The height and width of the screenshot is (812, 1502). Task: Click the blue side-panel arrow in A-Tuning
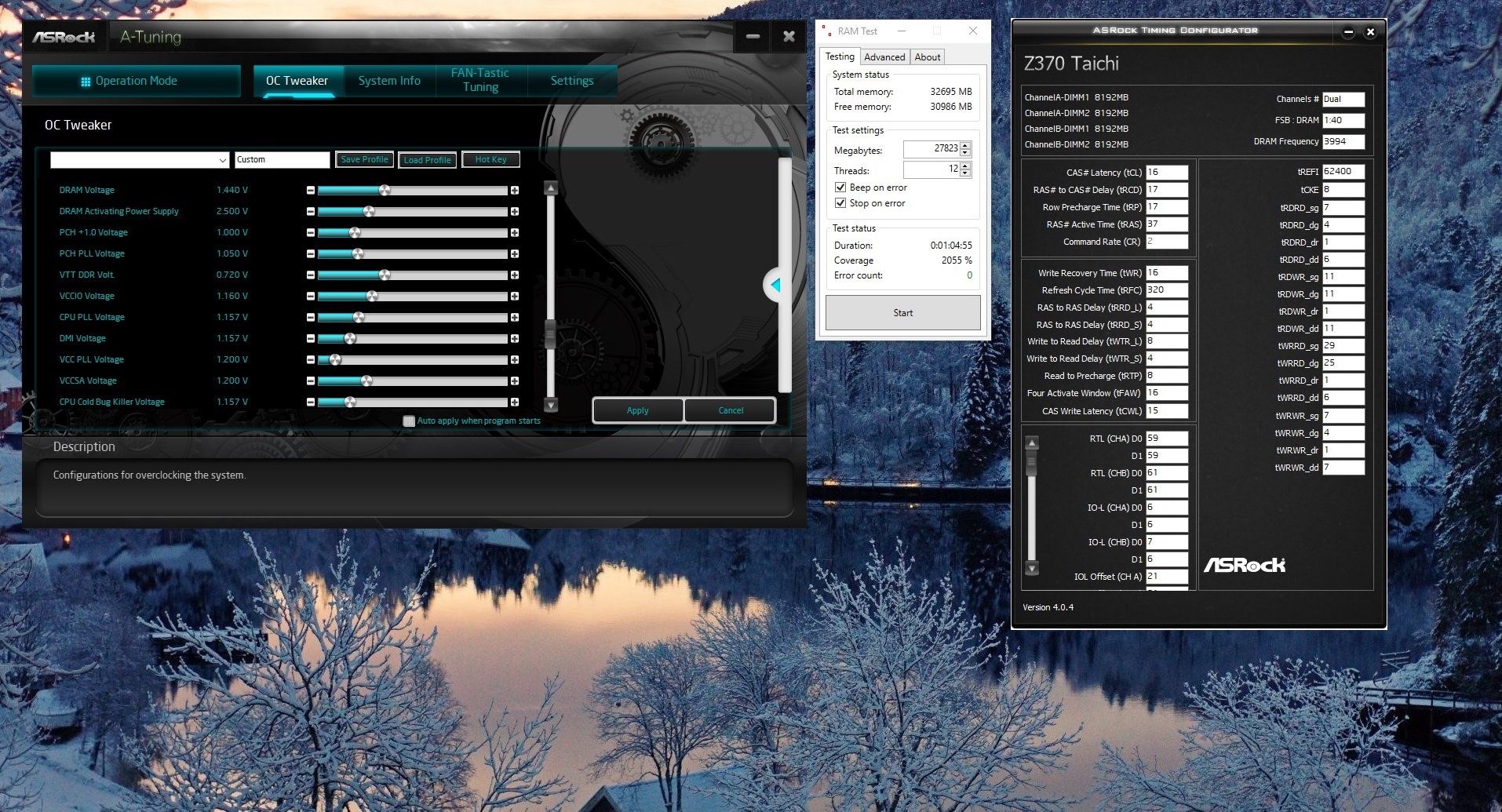[775, 286]
